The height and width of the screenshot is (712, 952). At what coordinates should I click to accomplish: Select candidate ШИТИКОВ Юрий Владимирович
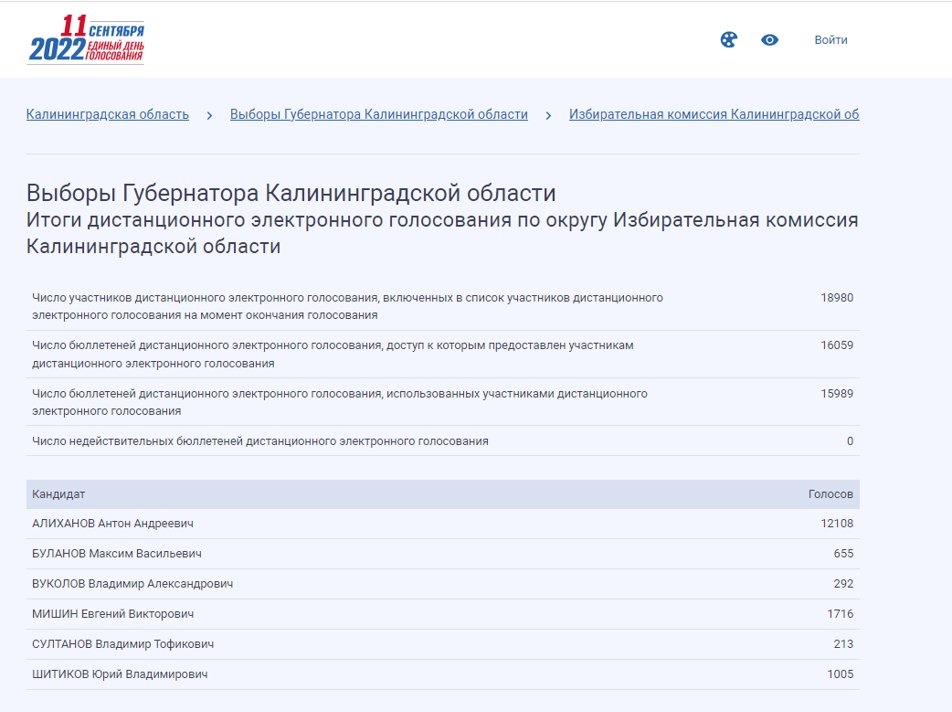tap(120, 674)
